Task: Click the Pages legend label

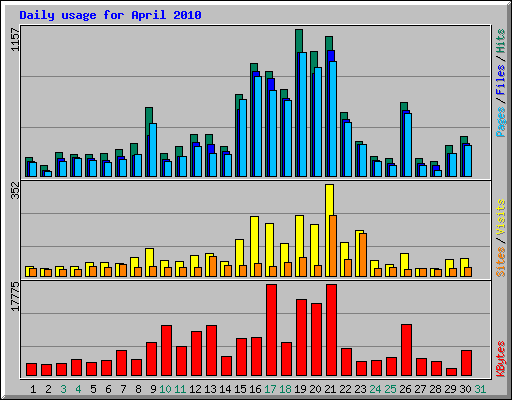Action: tap(500, 122)
